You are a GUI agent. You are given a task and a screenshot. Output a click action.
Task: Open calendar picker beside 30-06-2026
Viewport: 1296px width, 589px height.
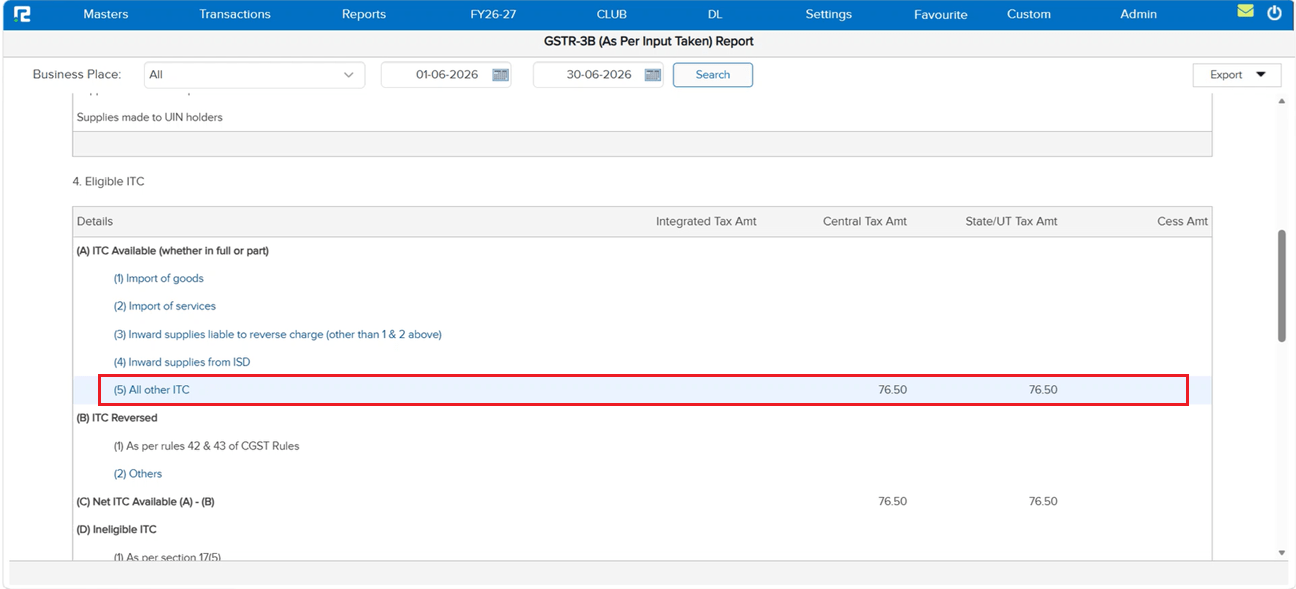pyautogui.click(x=653, y=75)
